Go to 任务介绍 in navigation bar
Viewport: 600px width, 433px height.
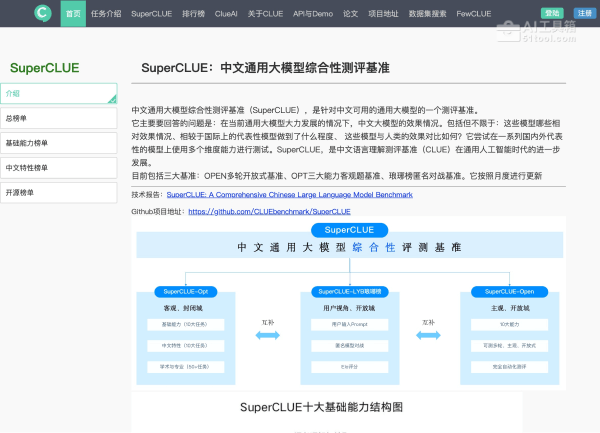coord(106,14)
